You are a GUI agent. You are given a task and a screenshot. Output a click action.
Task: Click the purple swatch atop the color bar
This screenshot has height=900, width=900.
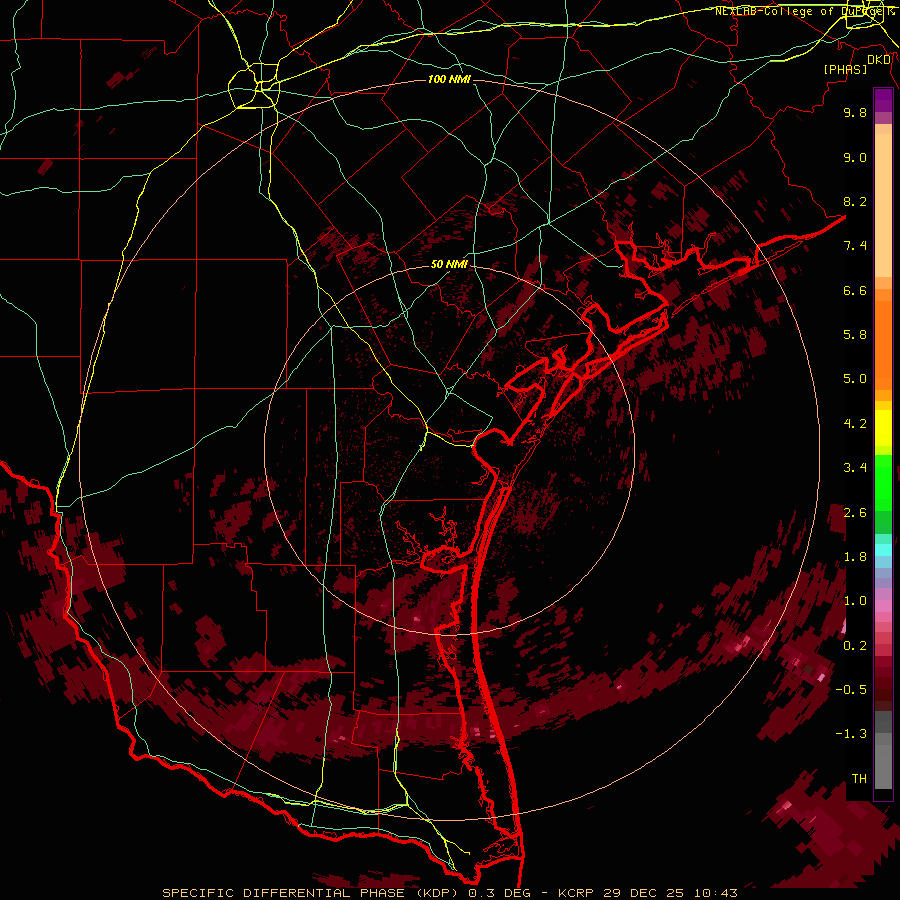[883, 100]
